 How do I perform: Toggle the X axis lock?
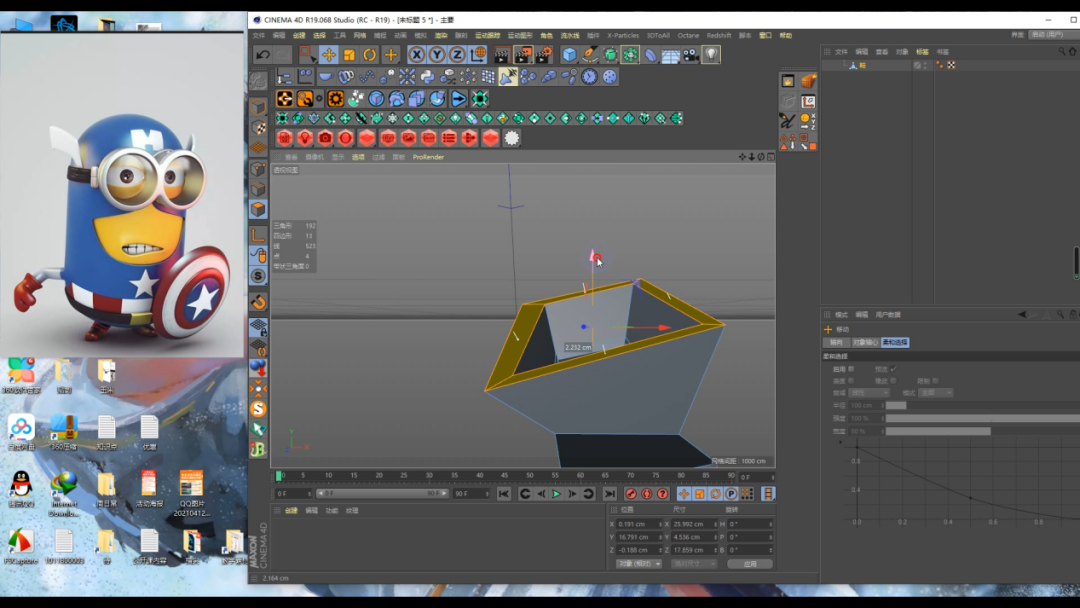(416, 54)
